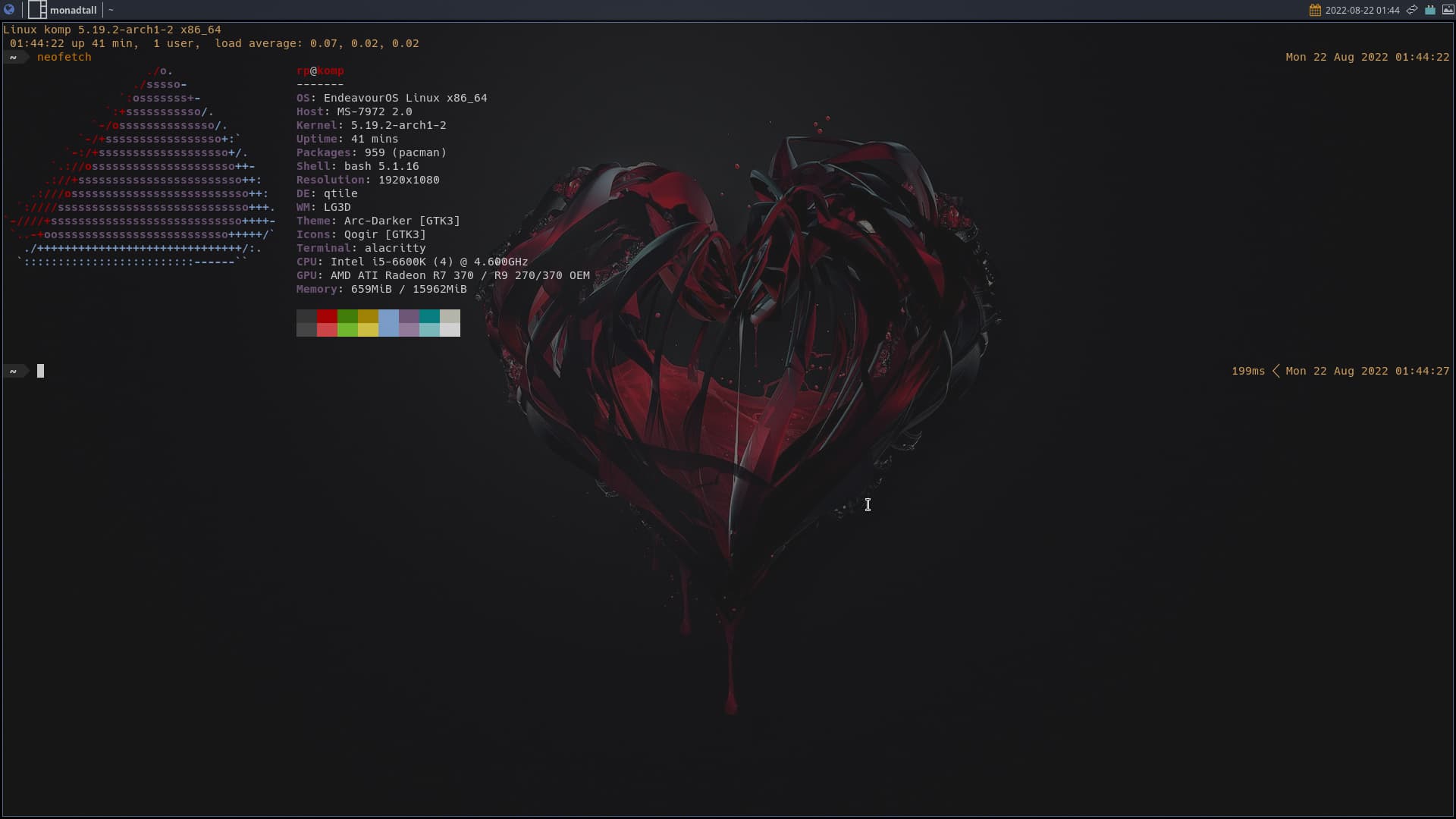This screenshot has height=819, width=1456.
Task: Click the teal tray icon in the bar
Action: click(x=1430, y=10)
